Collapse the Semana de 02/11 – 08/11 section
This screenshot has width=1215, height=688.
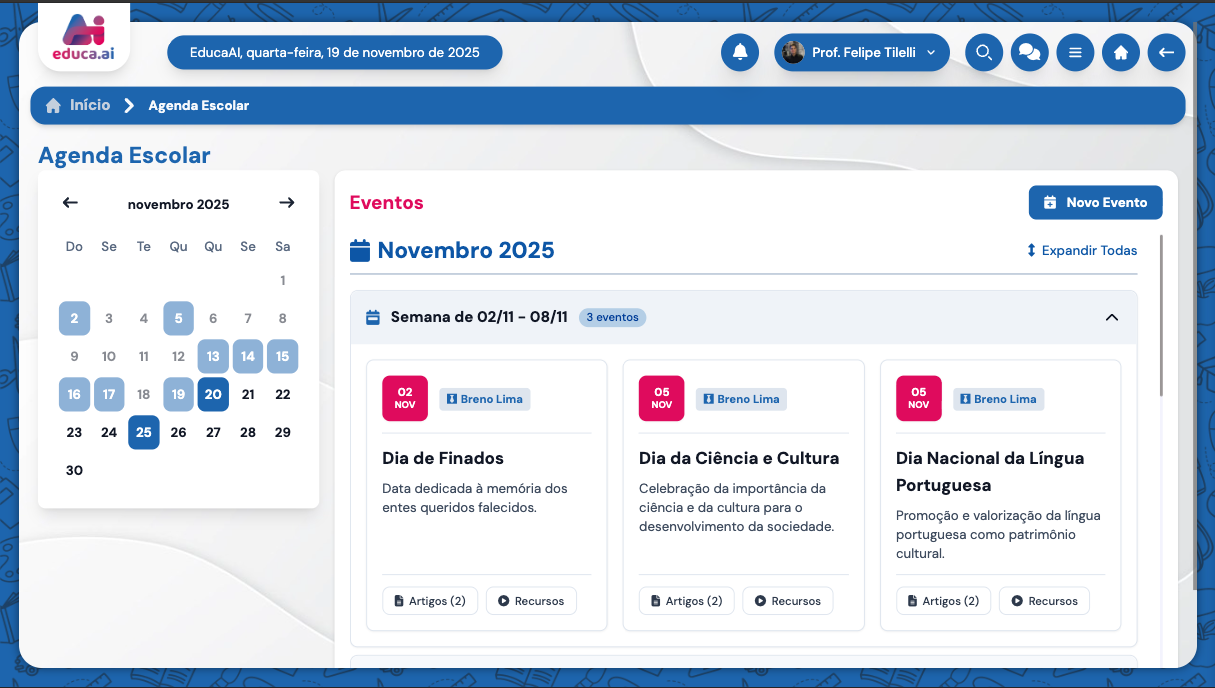tap(1112, 316)
